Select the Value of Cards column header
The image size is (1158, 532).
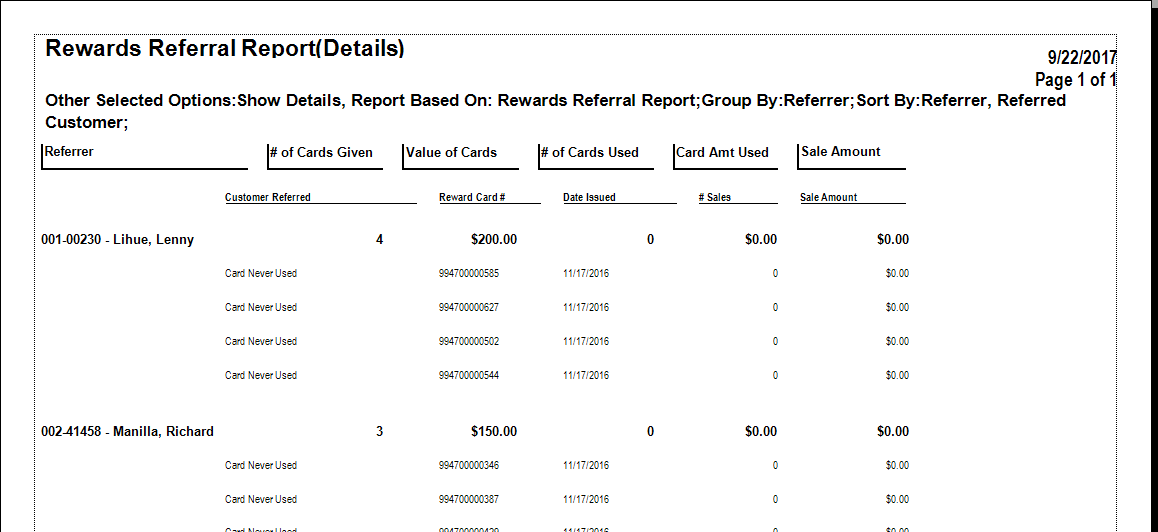click(x=451, y=153)
